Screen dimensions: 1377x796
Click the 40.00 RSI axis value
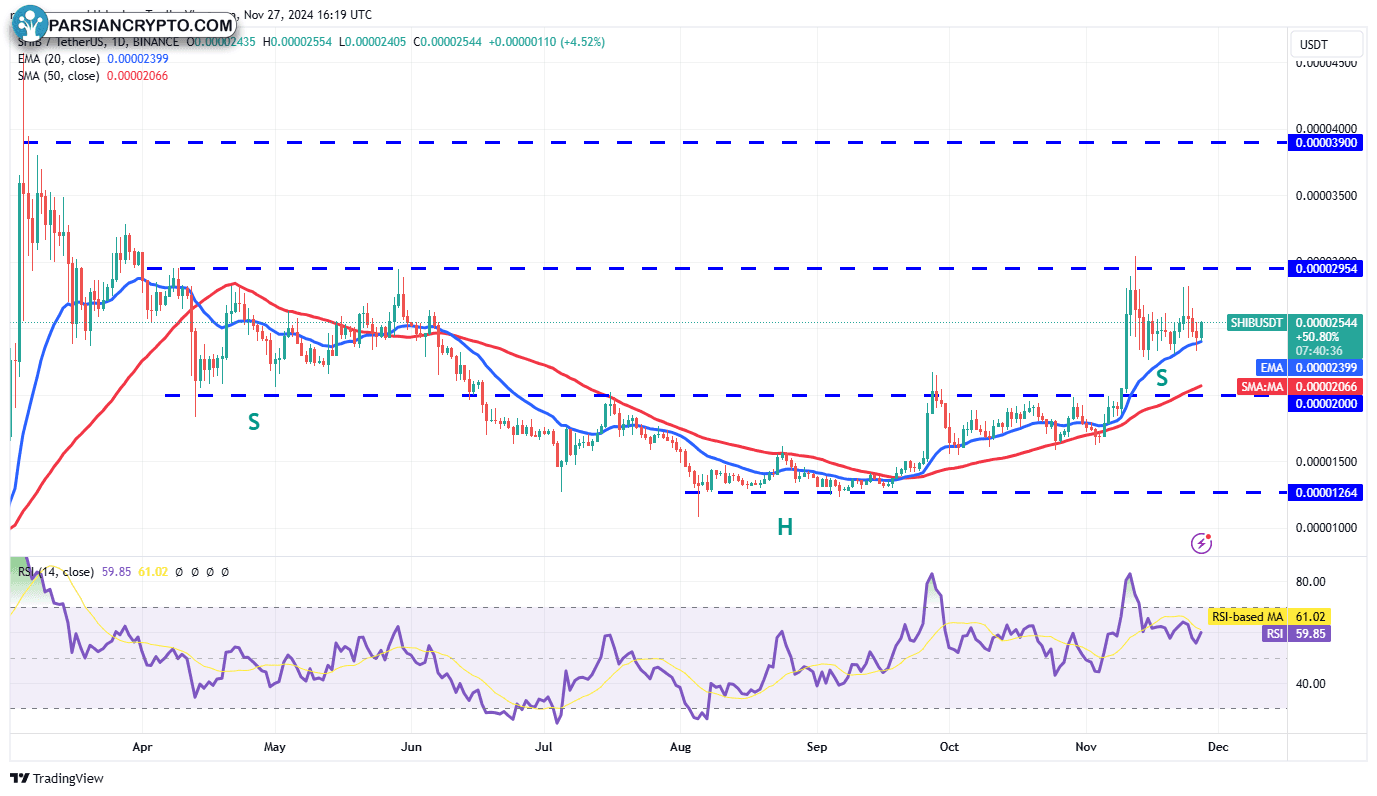coord(1310,684)
